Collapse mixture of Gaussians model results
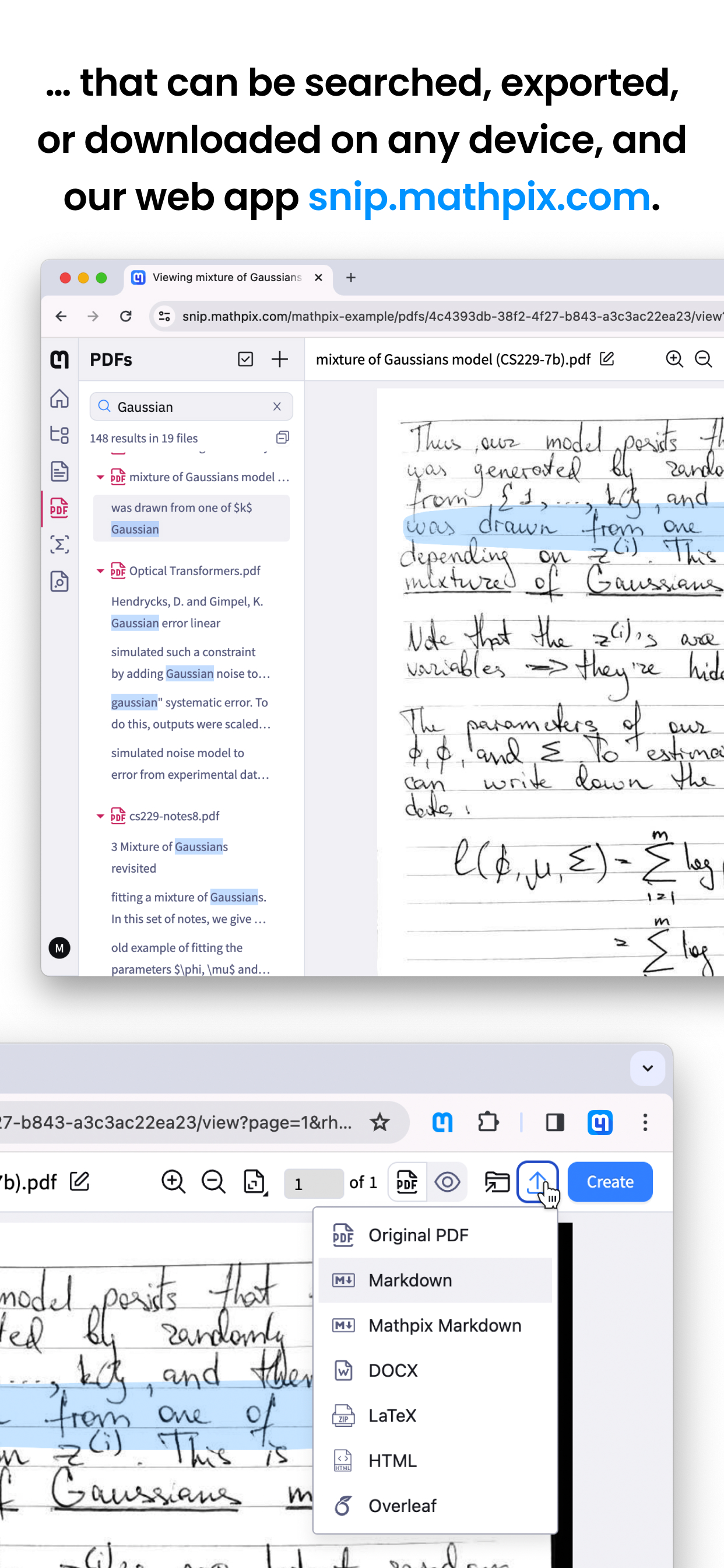724x1568 pixels. click(100, 477)
